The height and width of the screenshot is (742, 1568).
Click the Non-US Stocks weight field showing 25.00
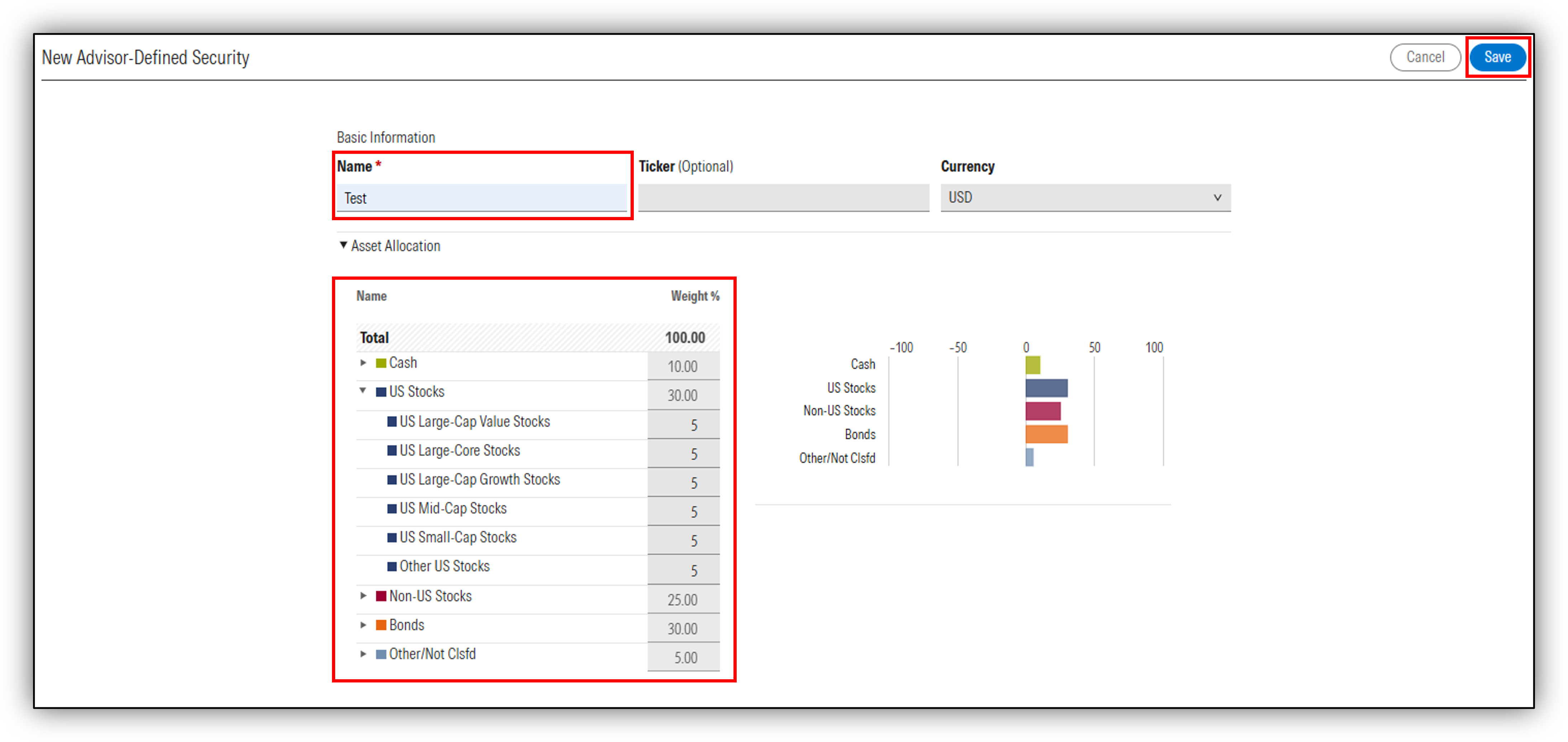tap(683, 600)
